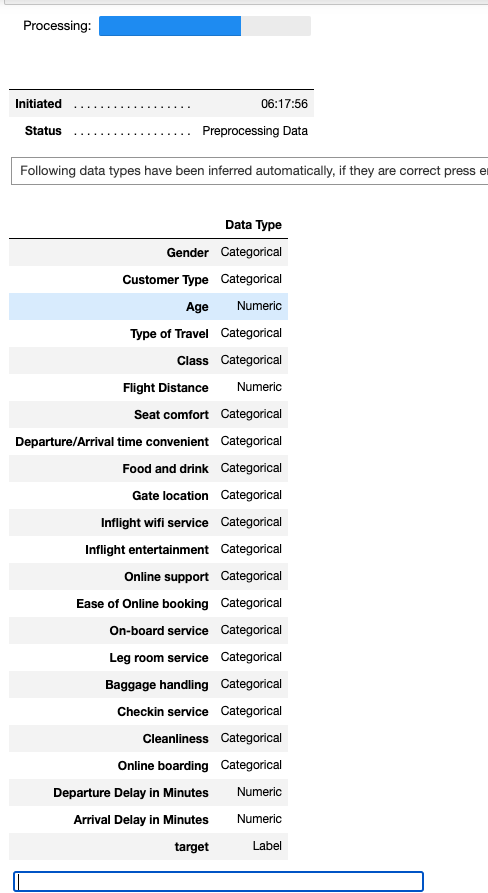
Task: Select the Online support row label
Action: point(166,577)
